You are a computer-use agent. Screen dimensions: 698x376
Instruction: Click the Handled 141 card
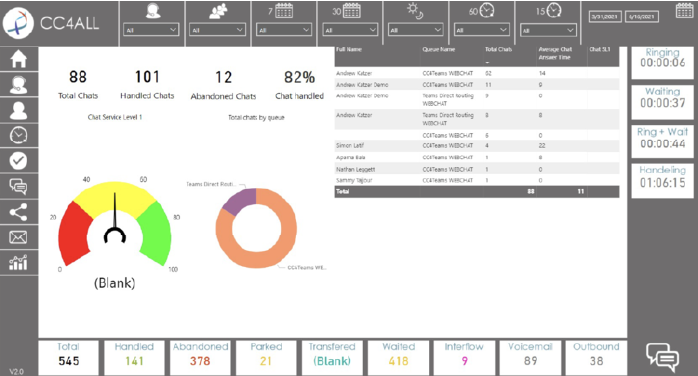tap(134, 358)
